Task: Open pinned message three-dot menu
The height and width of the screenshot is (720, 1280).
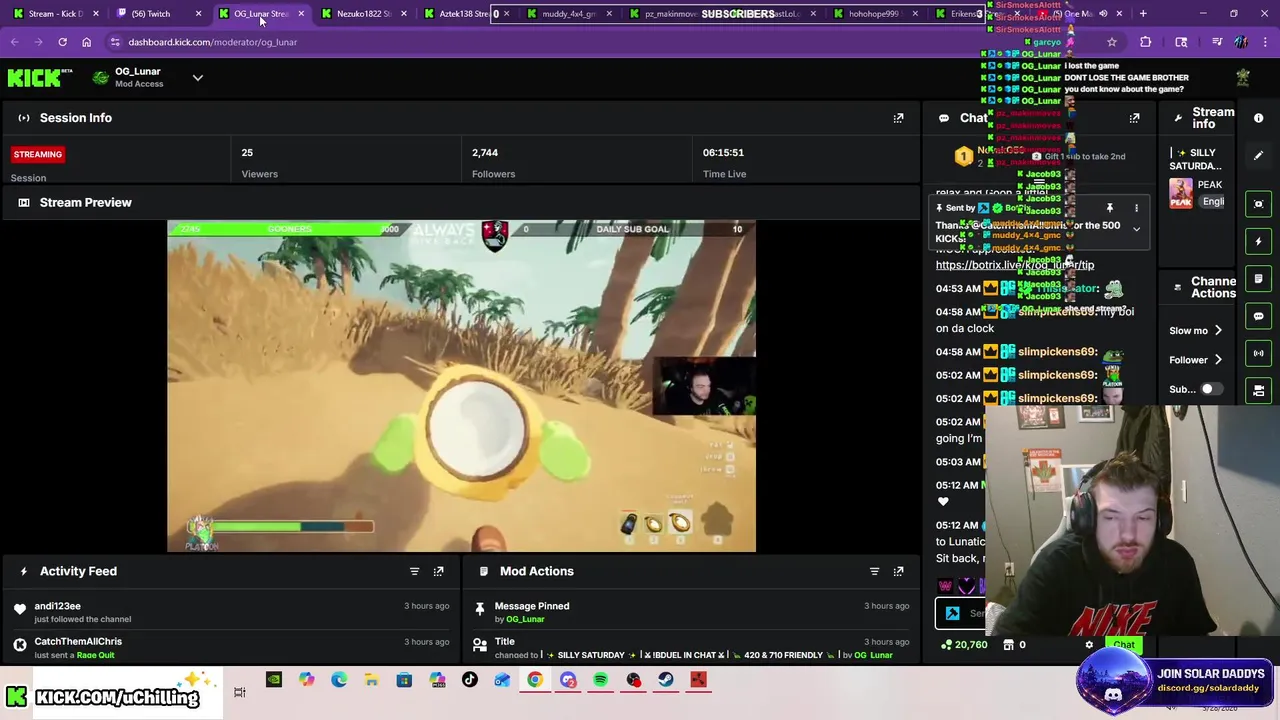Action: 1136,208
